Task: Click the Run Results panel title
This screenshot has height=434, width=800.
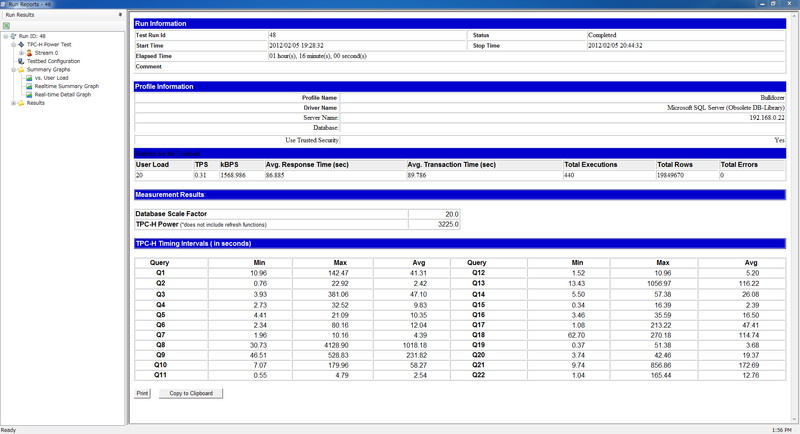Action: [20, 15]
